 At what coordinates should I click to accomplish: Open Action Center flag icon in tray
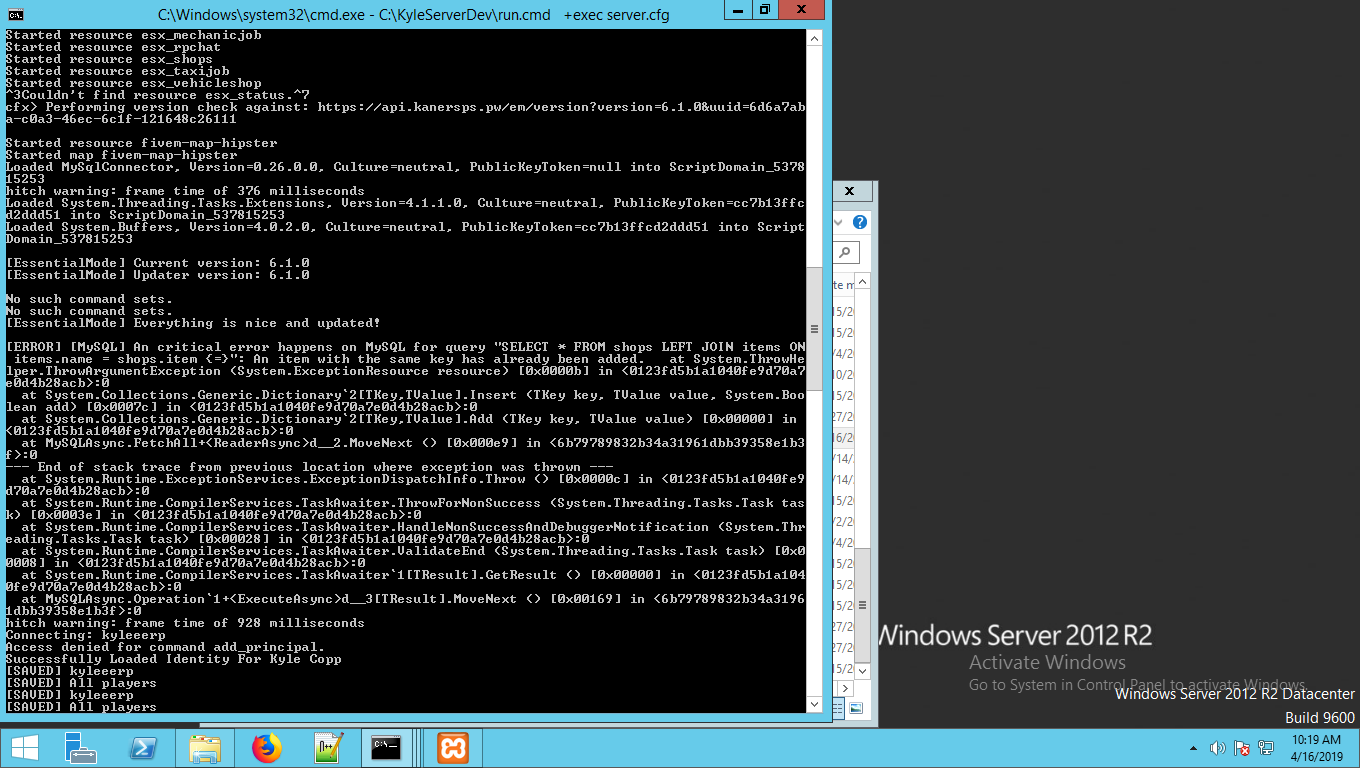point(1242,748)
